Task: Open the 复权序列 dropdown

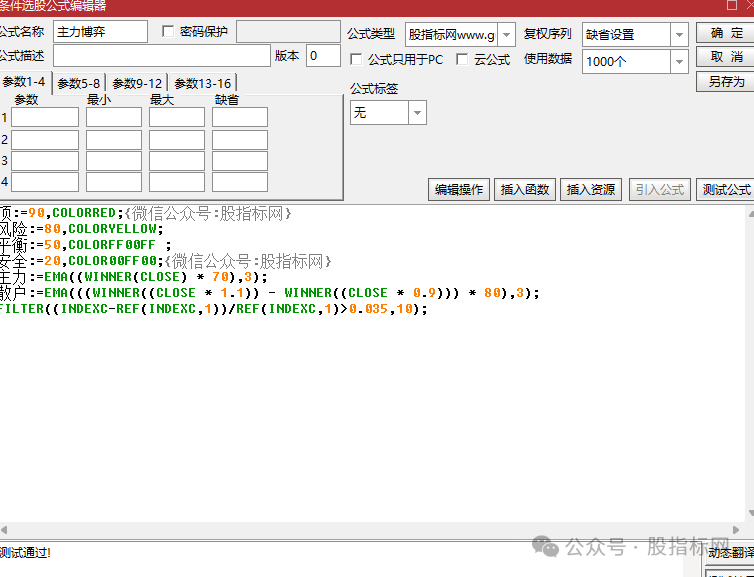Action: point(679,35)
